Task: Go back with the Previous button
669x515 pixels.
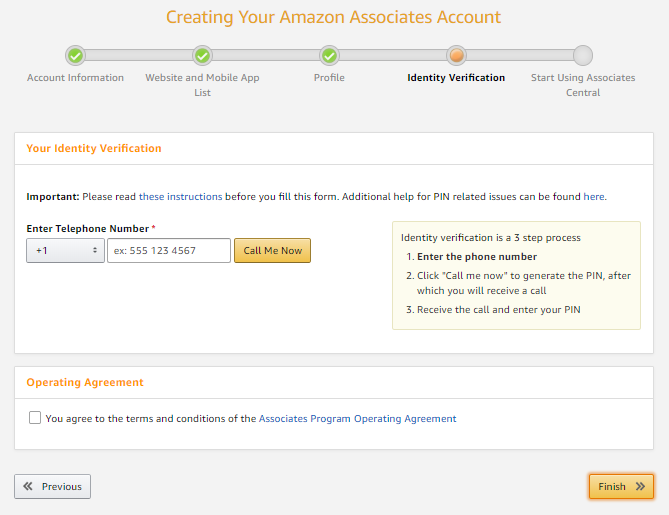Action: (52, 486)
